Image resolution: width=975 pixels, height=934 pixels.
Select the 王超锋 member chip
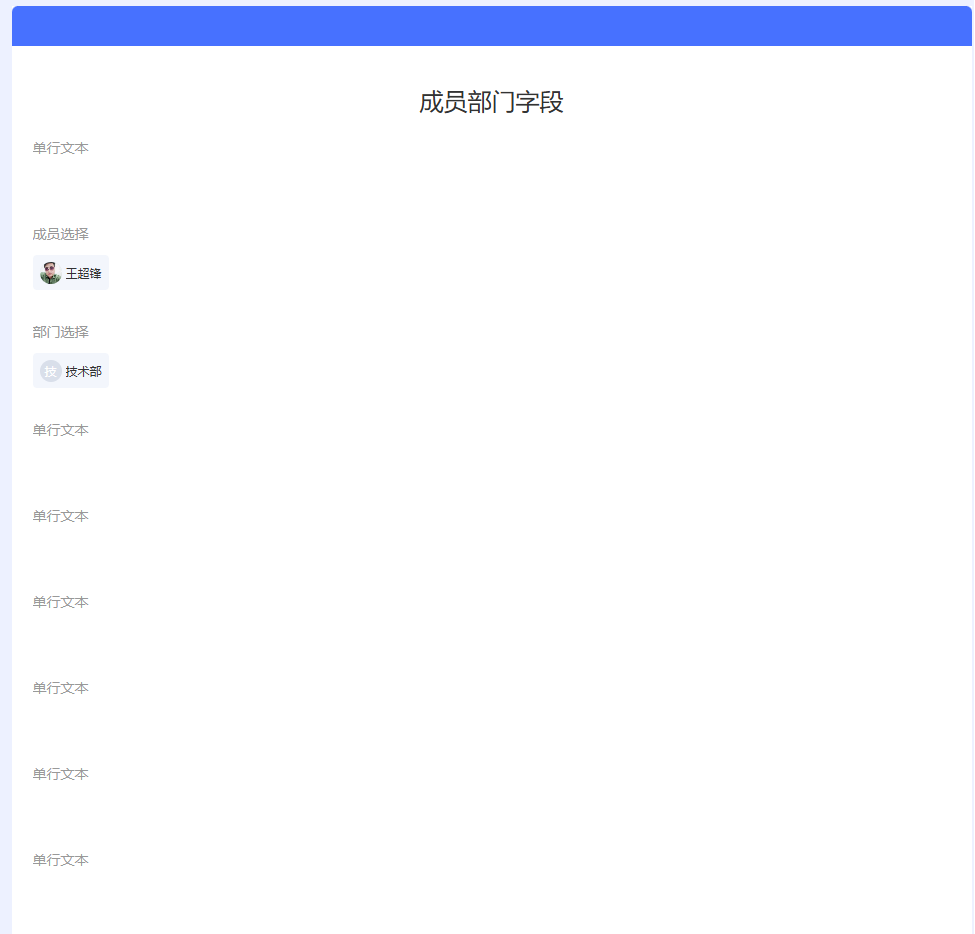(70, 271)
